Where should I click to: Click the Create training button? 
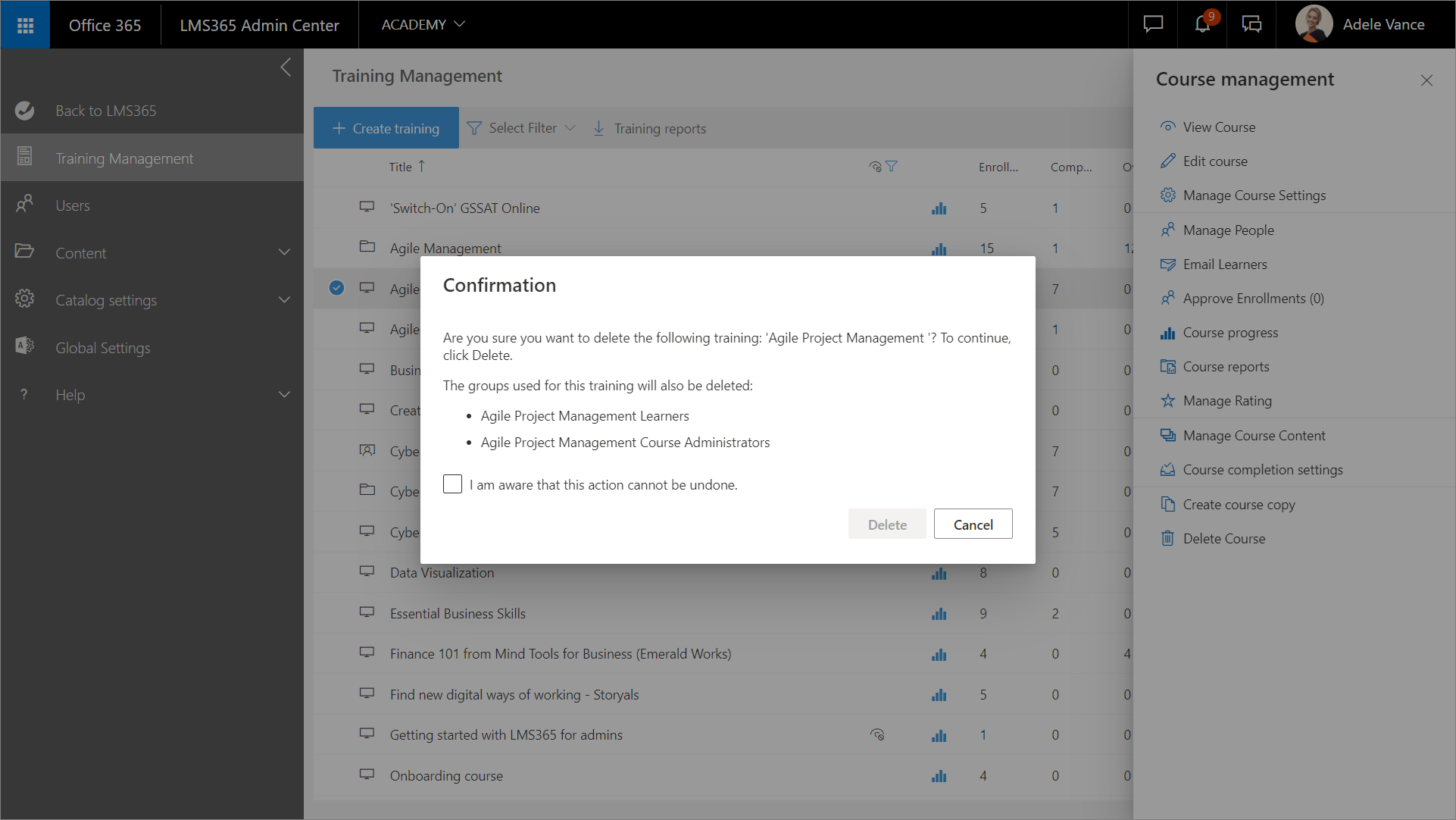[x=386, y=128]
